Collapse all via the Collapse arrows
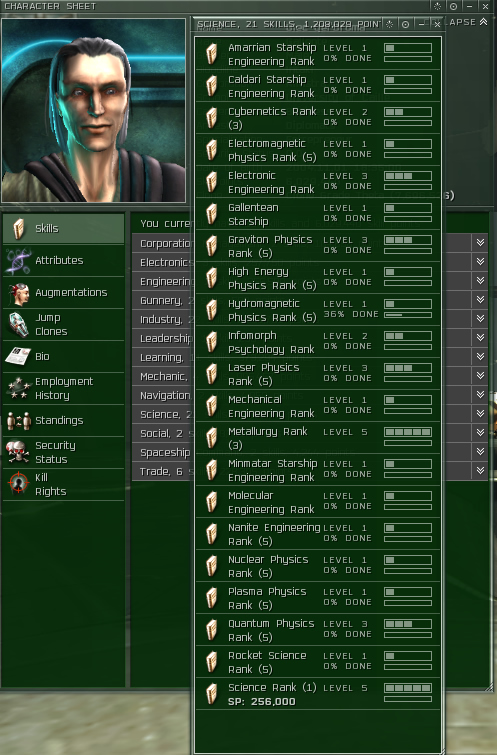 [483, 22]
